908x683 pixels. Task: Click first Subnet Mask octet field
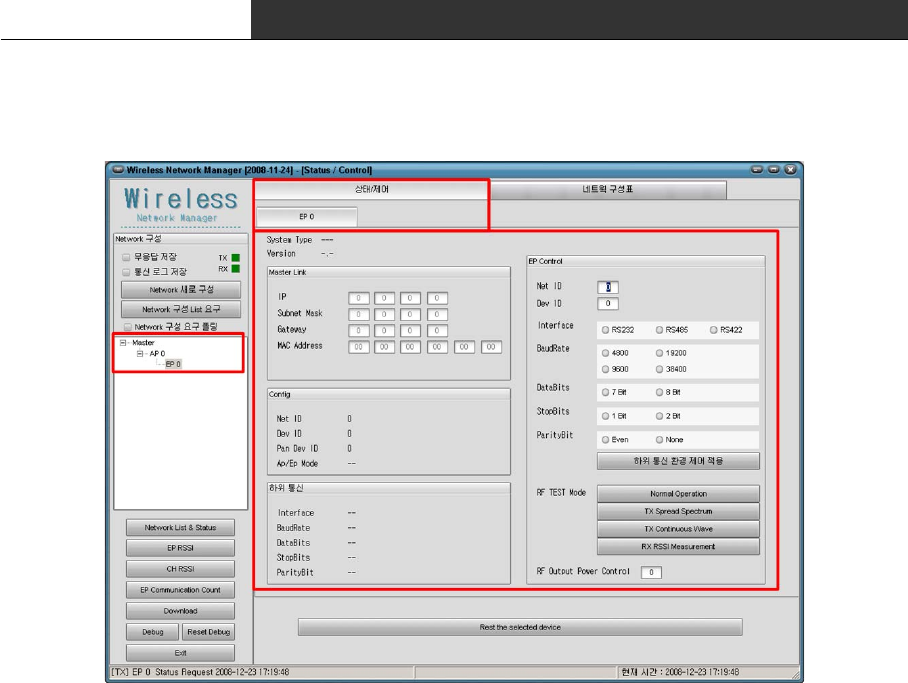[x=358, y=315]
